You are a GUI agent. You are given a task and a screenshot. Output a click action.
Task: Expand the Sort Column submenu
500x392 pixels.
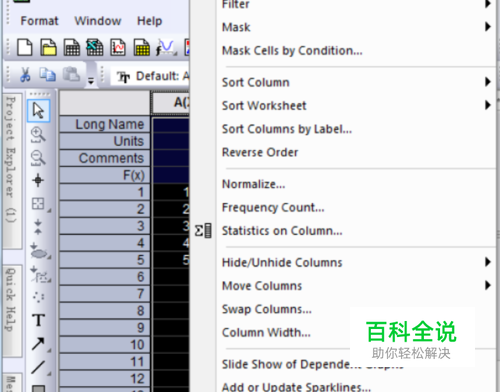pos(488,82)
